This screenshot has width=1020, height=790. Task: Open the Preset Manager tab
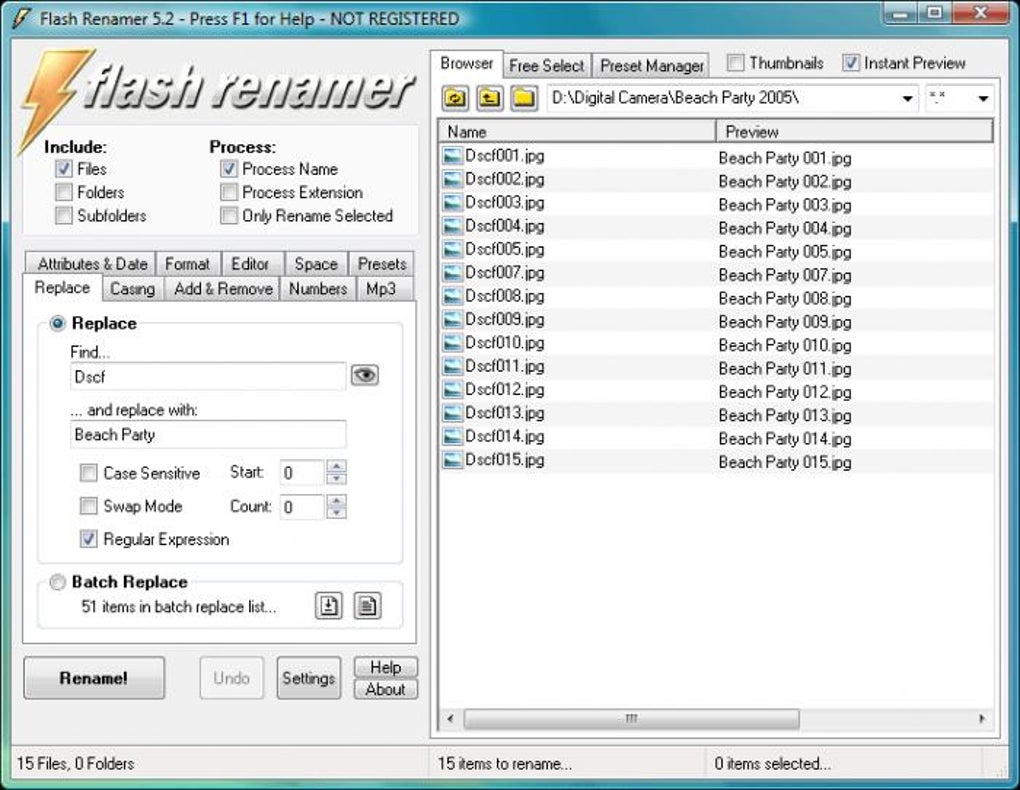[x=651, y=66]
